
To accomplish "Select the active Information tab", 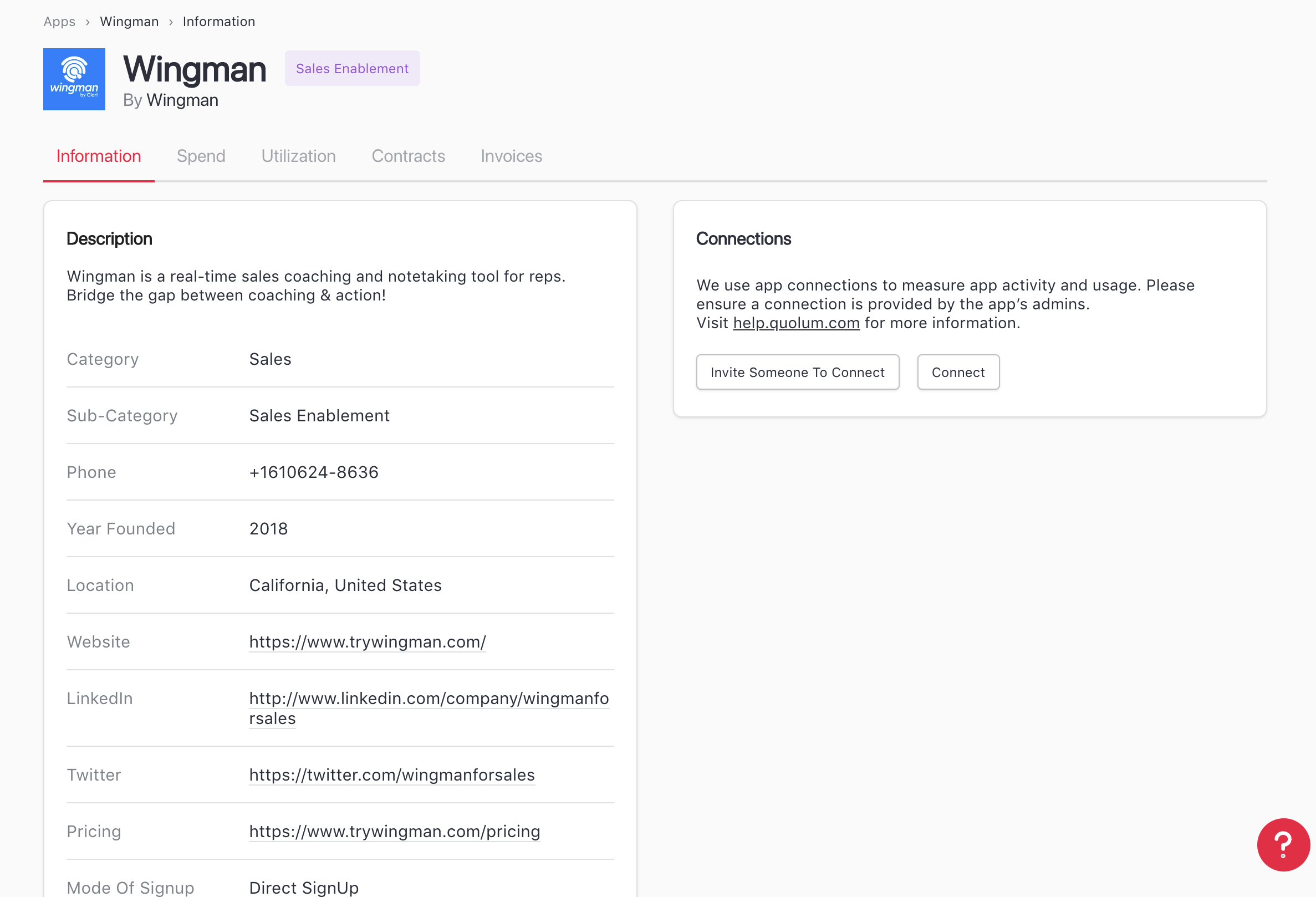I will (99, 156).
